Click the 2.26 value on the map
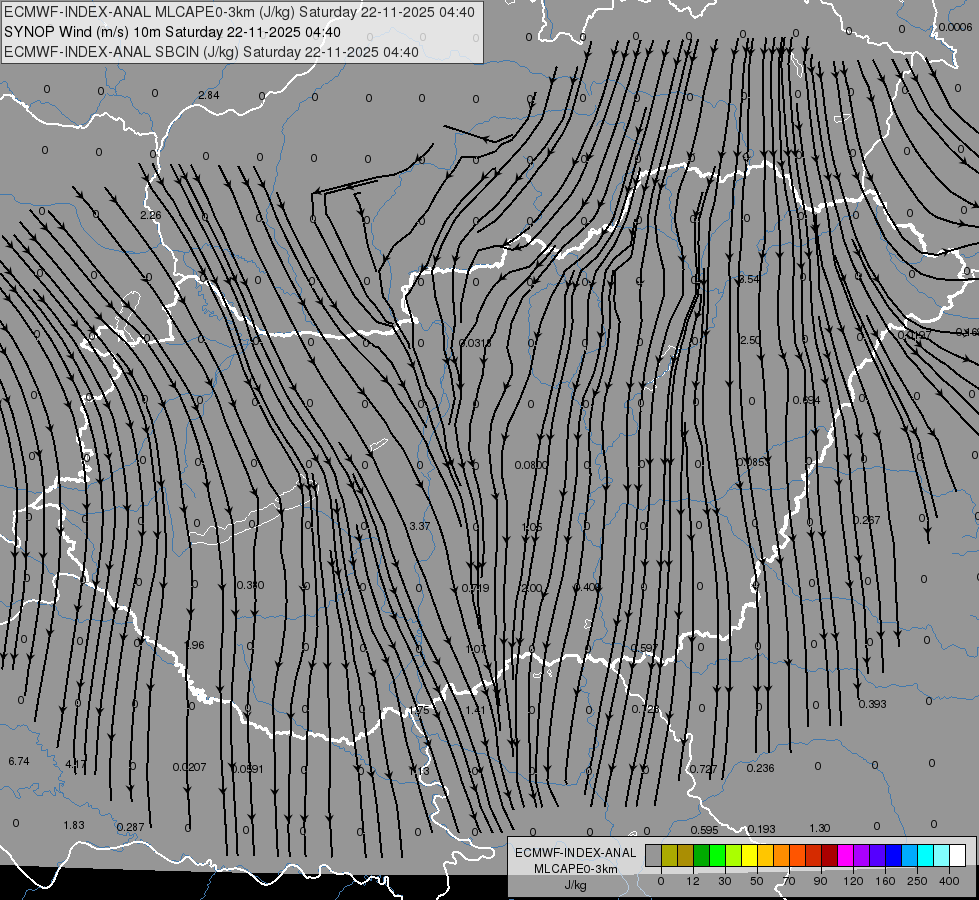The image size is (979, 900). click(x=150, y=216)
